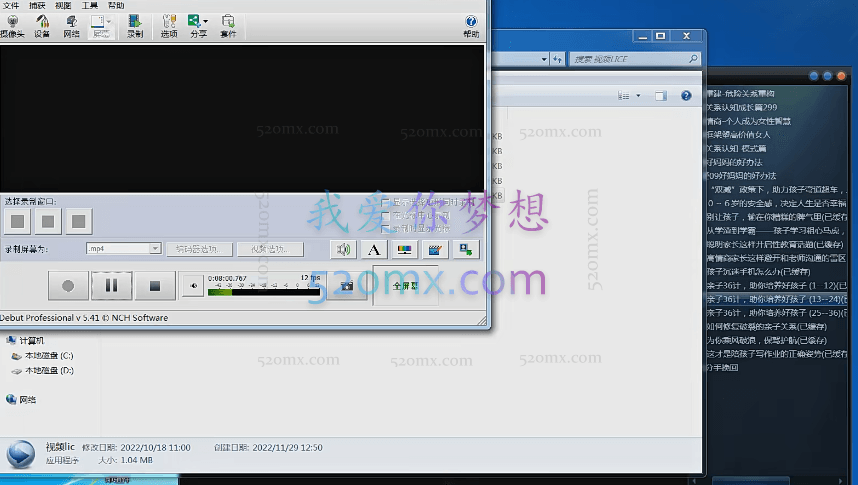Open color adjustments icon
Image resolution: width=858 pixels, height=485 pixels.
(x=404, y=249)
